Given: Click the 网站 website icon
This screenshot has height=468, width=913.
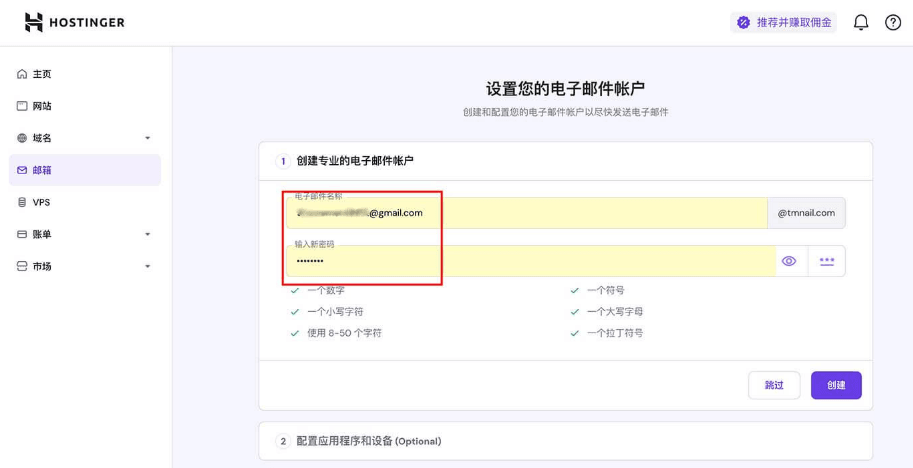Looking at the screenshot, I should pos(22,106).
